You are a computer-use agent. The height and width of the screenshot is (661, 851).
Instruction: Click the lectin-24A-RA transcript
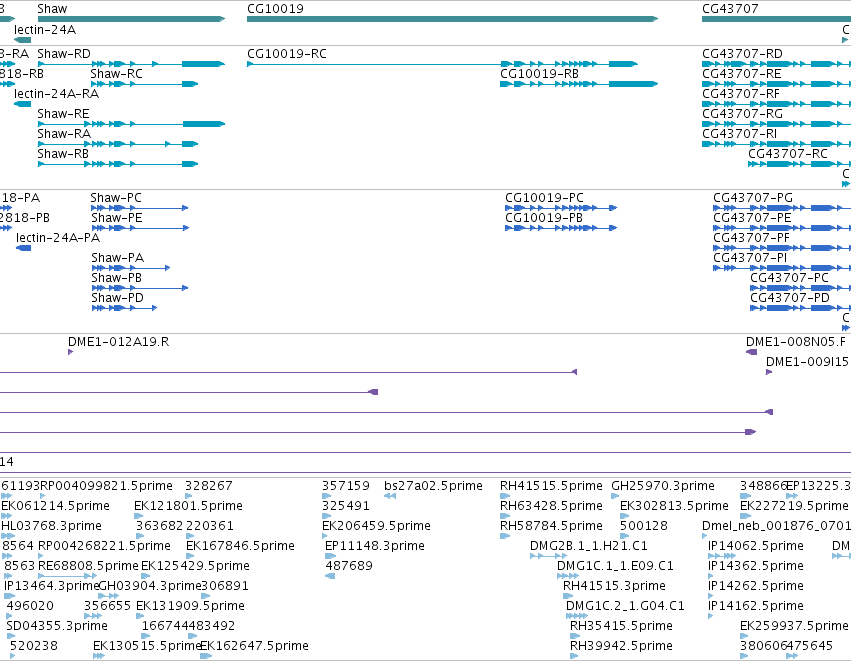pos(22,104)
